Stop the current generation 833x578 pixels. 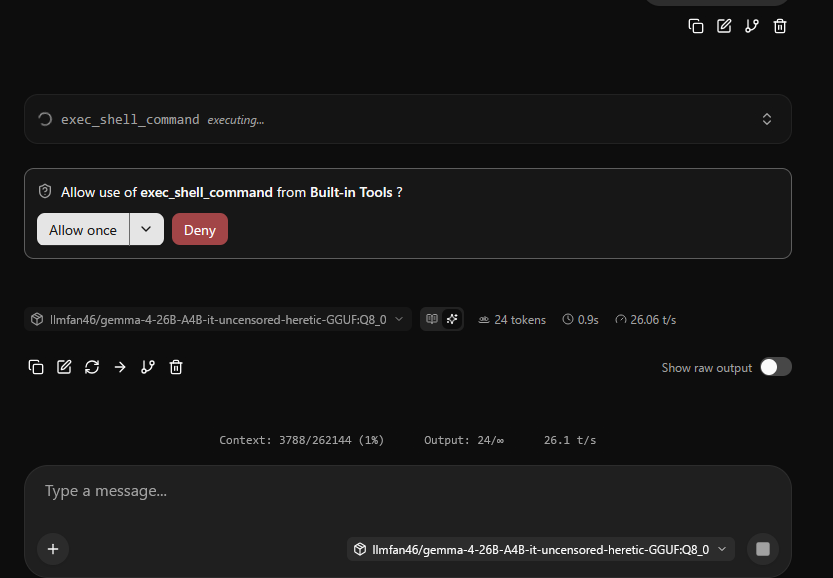point(763,549)
